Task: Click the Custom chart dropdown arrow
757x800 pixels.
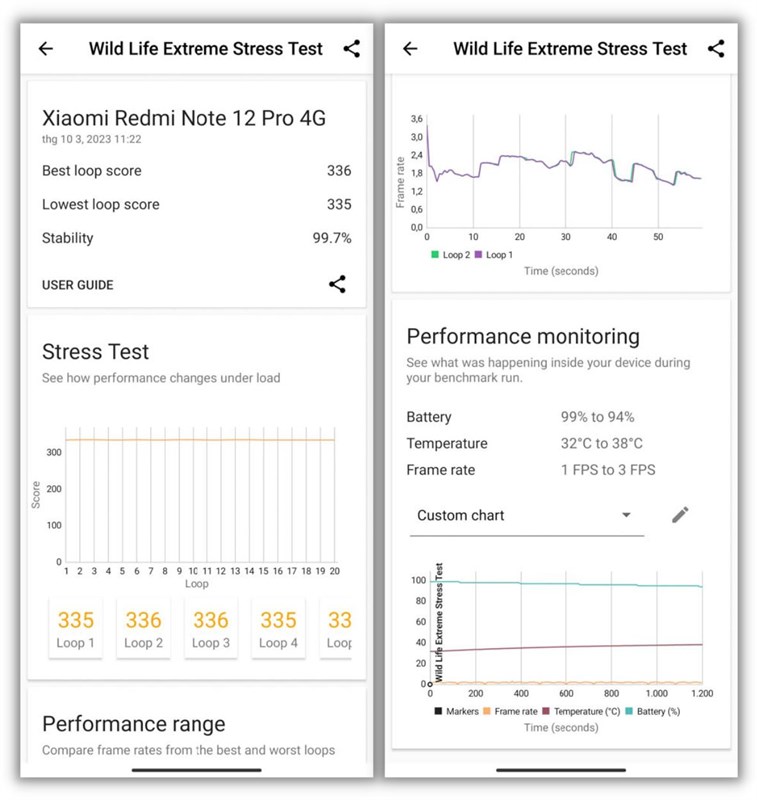Action: tap(626, 516)
